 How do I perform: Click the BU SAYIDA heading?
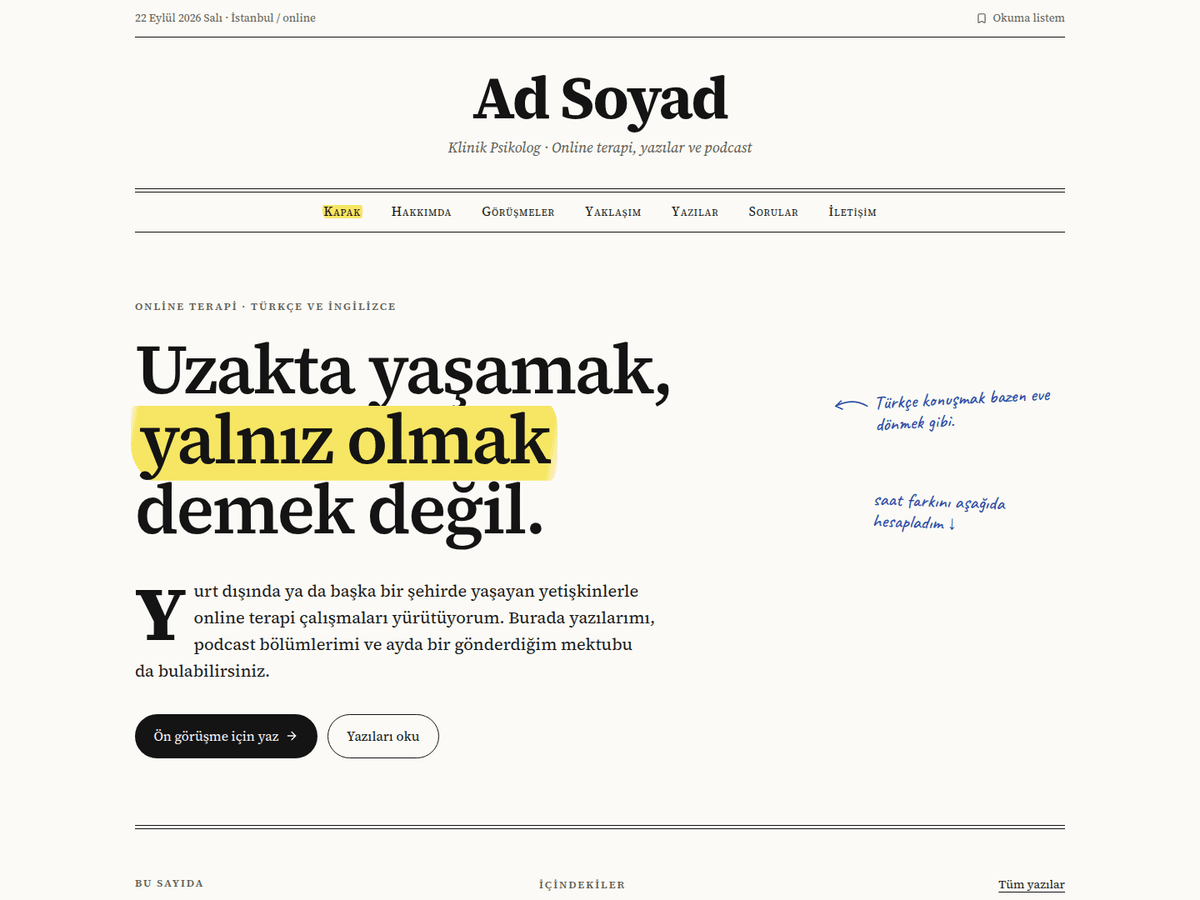tap(169, 884)
